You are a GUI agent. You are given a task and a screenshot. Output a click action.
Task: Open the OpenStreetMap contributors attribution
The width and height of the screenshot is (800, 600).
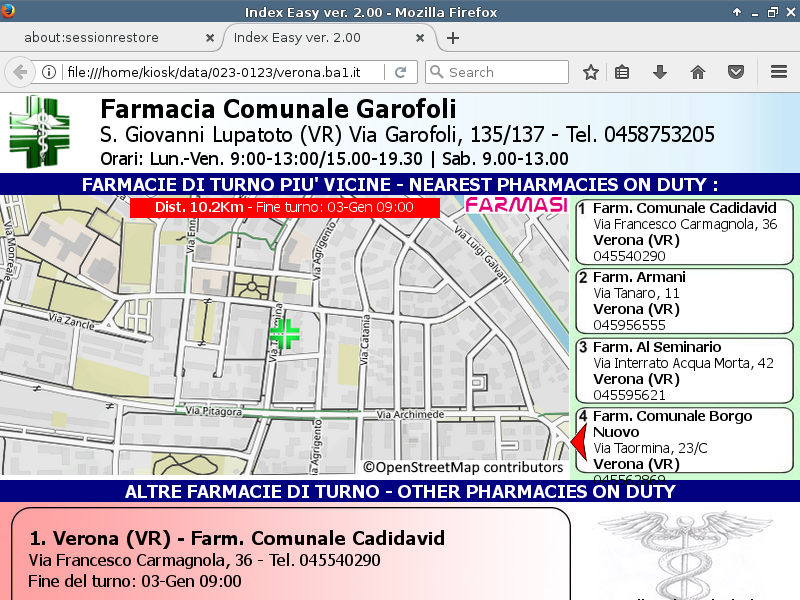point(463,467)
